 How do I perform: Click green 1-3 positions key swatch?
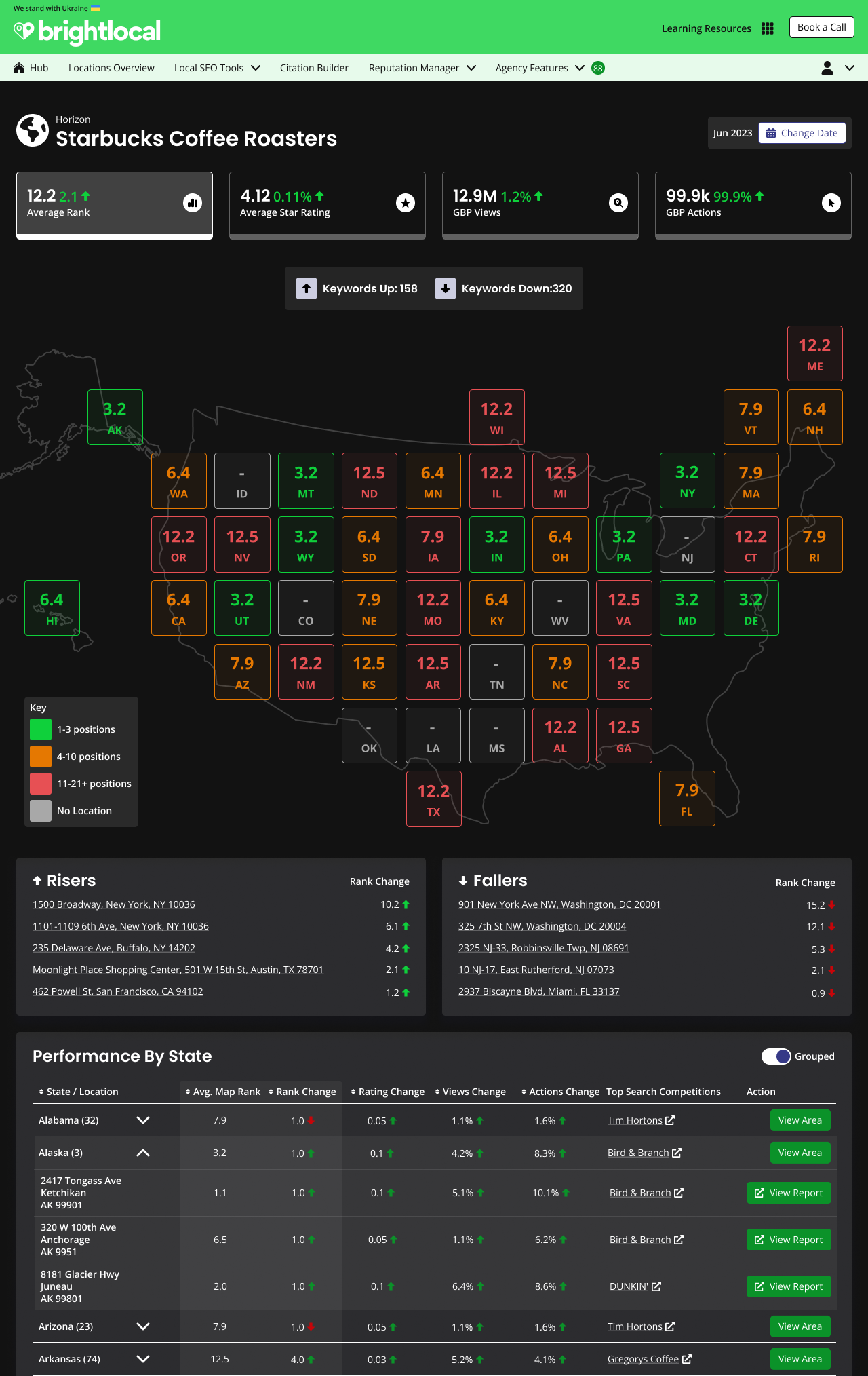41,729
